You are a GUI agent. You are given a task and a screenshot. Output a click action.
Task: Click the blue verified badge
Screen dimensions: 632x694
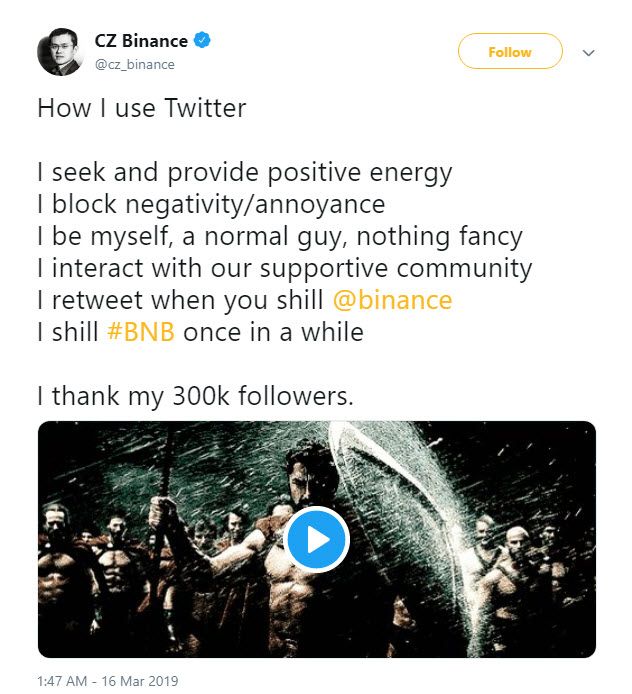click(x=203, y=41)
